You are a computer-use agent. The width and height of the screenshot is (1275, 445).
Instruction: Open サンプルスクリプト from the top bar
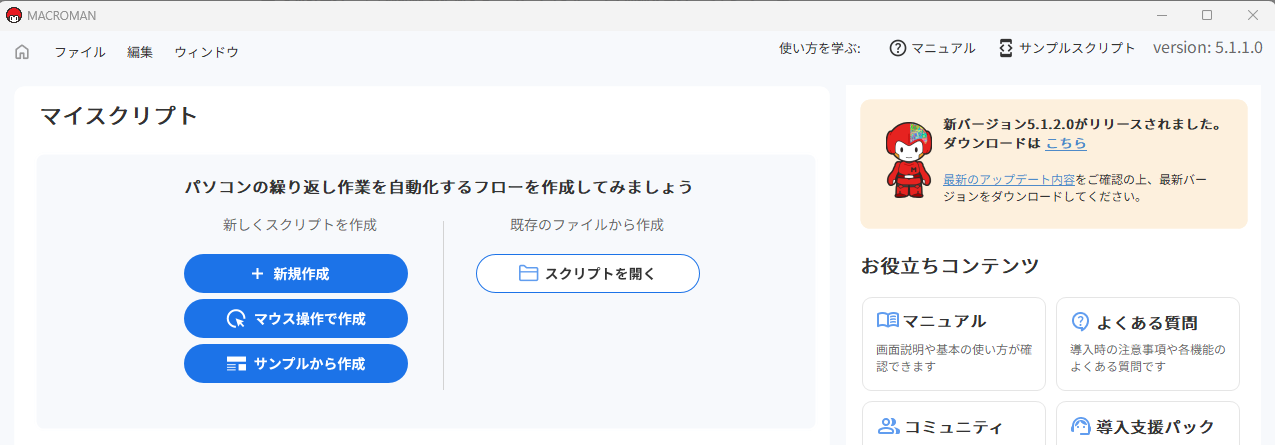1066,48
